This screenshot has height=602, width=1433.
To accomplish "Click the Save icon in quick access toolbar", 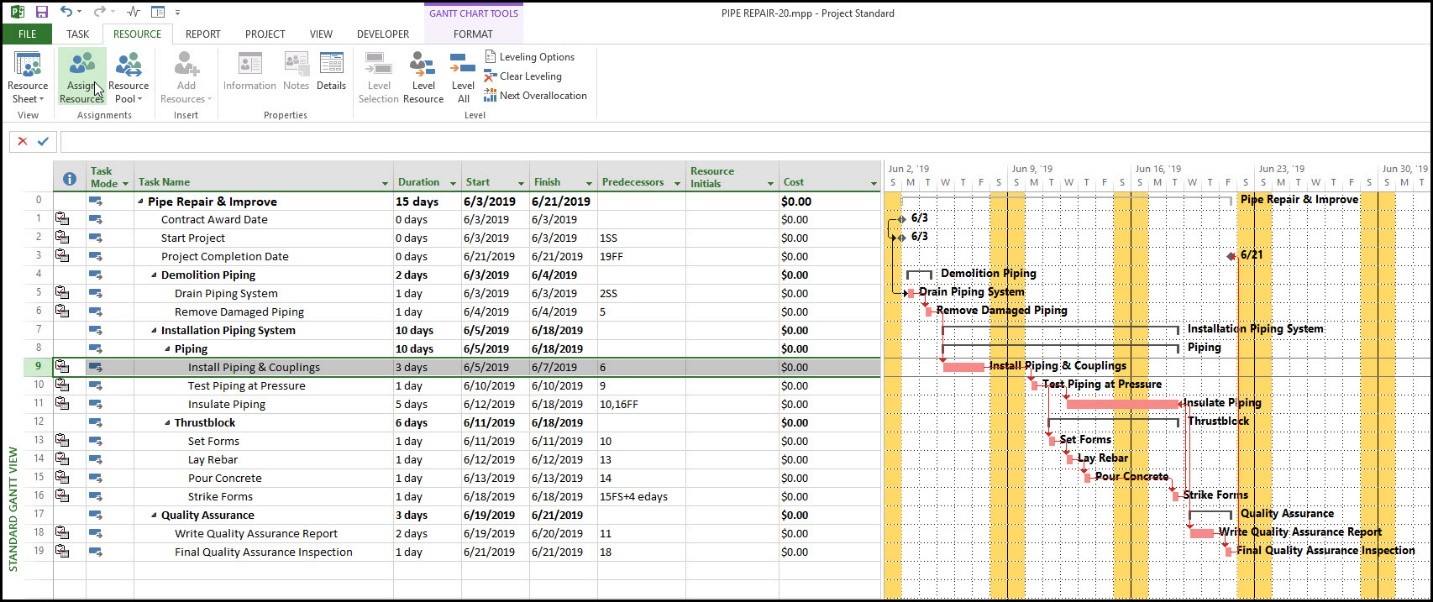I will click(41, 13).
